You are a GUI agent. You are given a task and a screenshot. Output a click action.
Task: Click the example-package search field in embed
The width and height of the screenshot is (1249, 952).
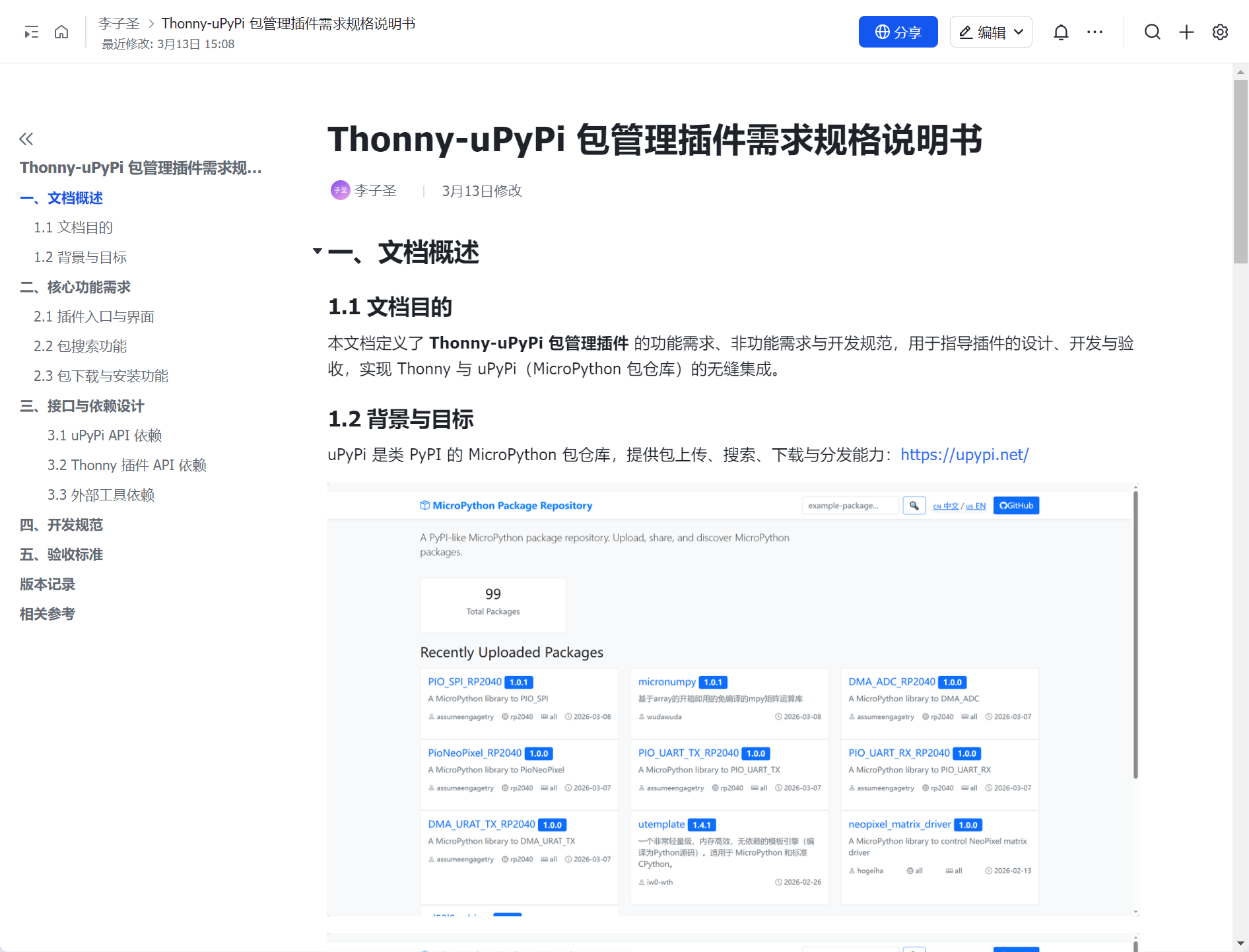coord(850,506)
